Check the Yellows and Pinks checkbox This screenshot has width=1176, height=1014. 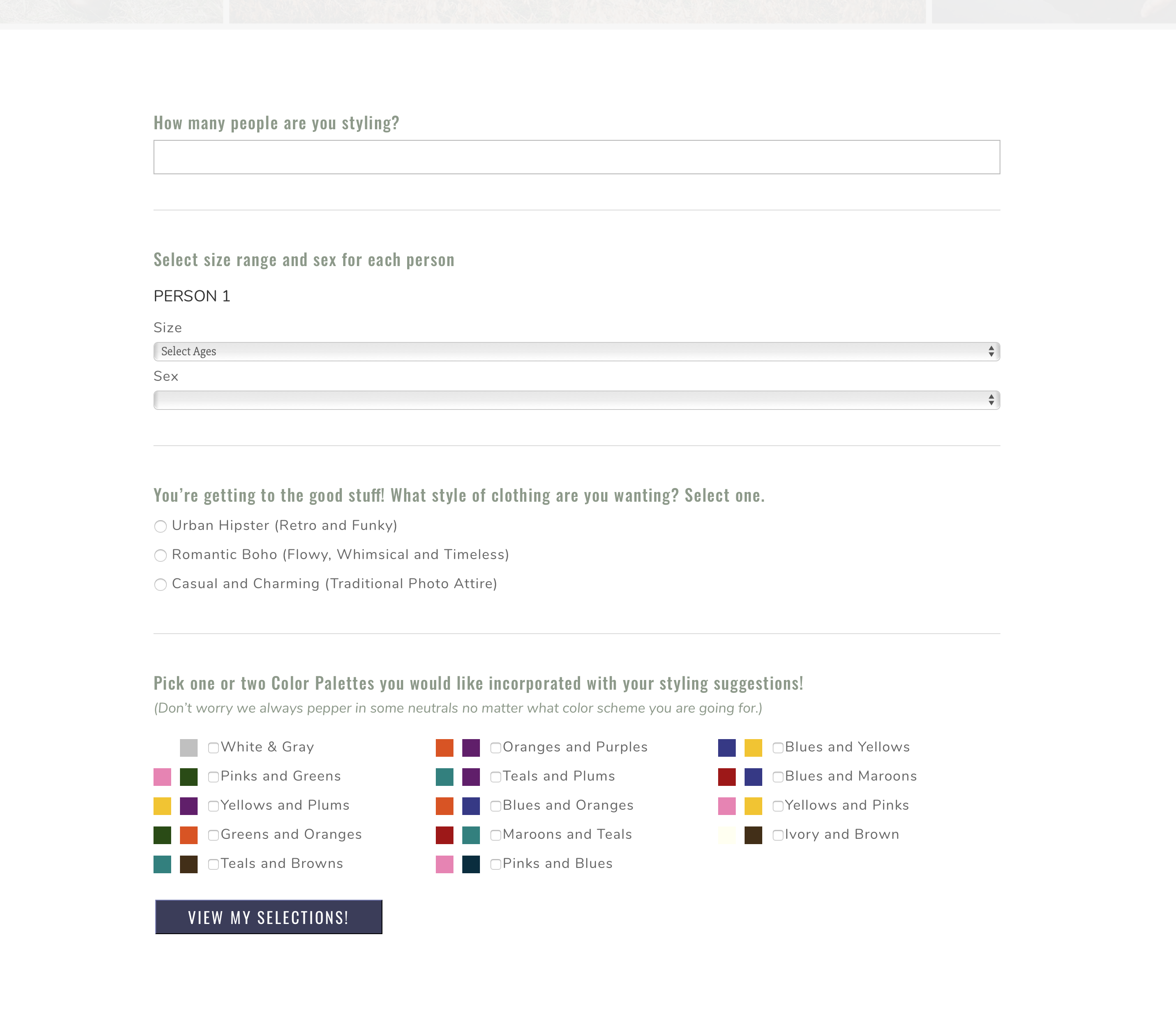tap(778, 806)
